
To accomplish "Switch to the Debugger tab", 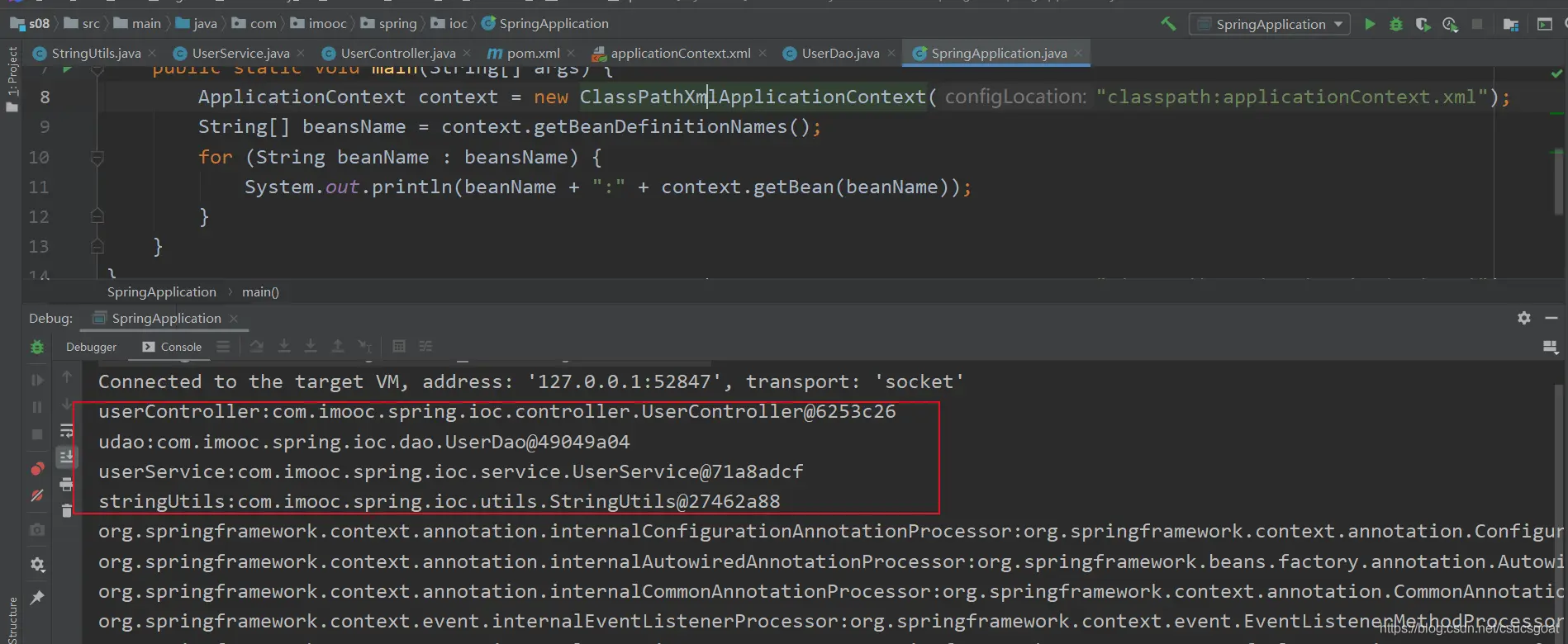I will (x=91, y=347).
